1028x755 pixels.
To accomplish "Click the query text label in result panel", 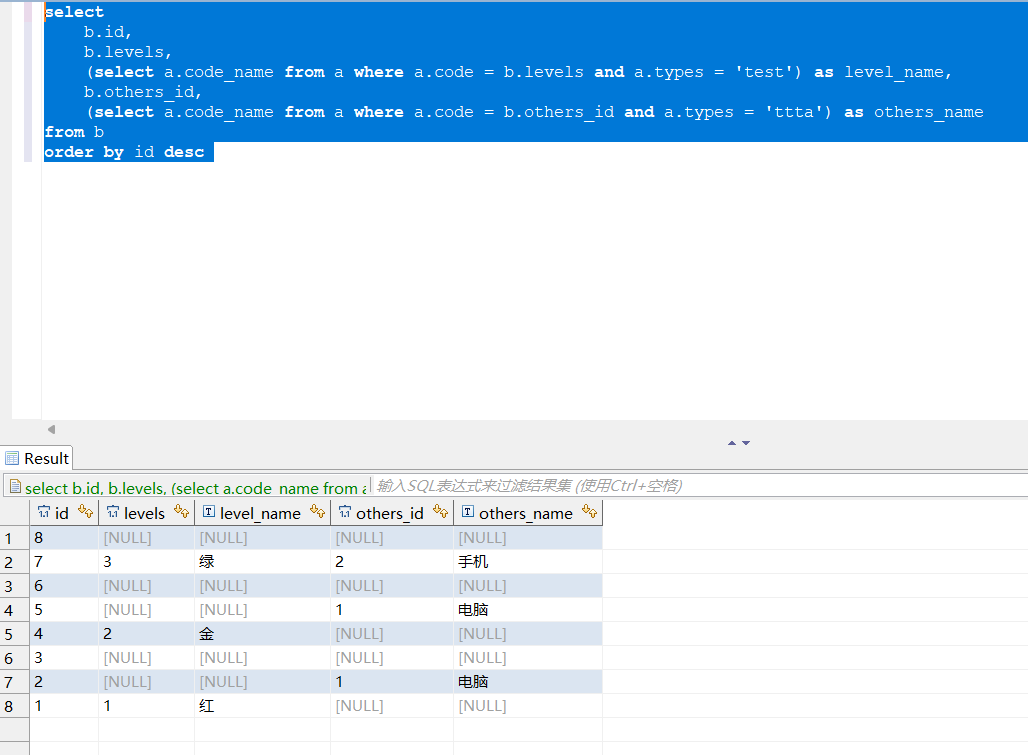I will coord(195,488).
